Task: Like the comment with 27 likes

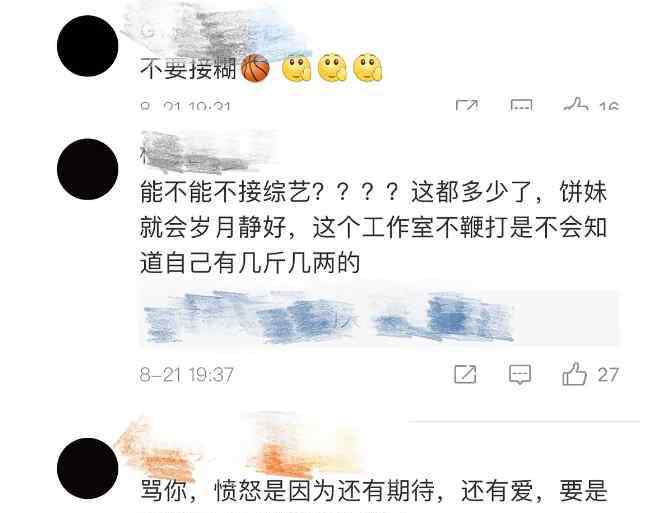Action: tap(574, 374)
